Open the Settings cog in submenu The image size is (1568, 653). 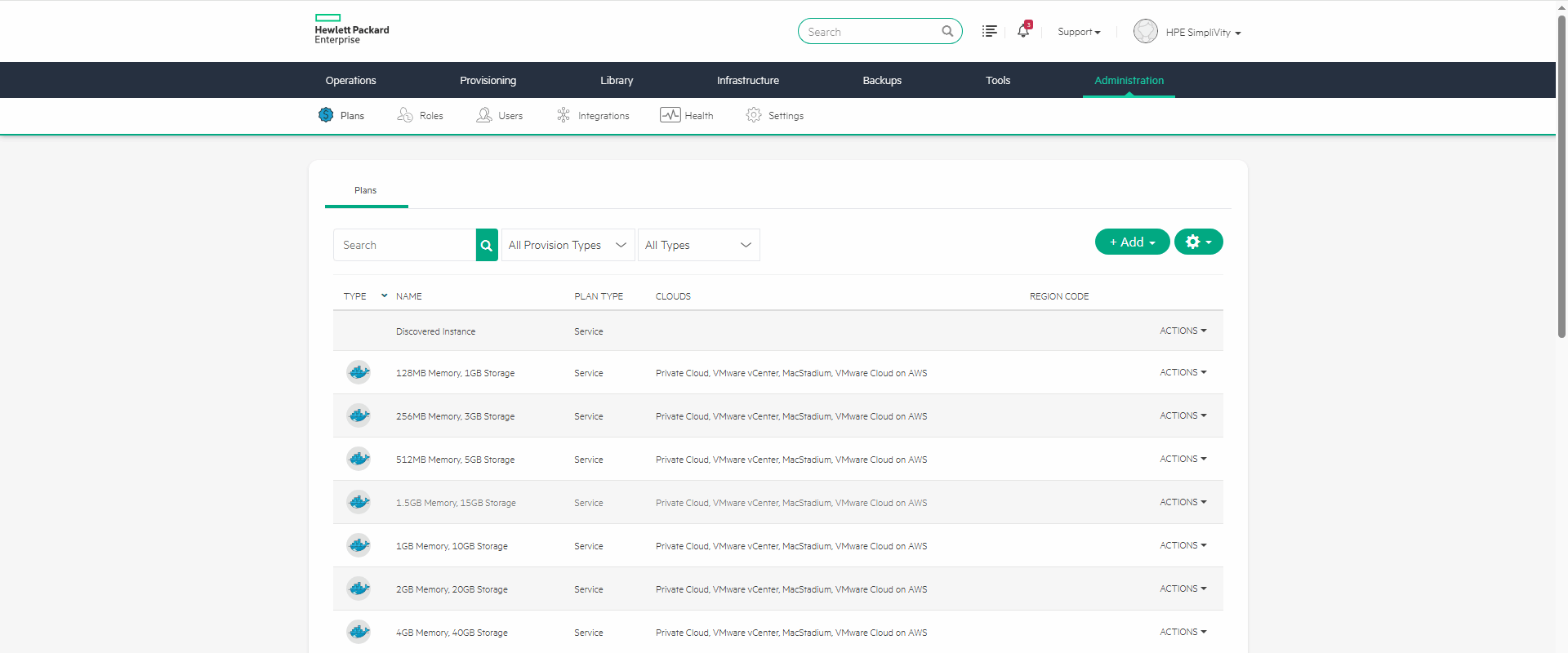click(x=754, y=115)
